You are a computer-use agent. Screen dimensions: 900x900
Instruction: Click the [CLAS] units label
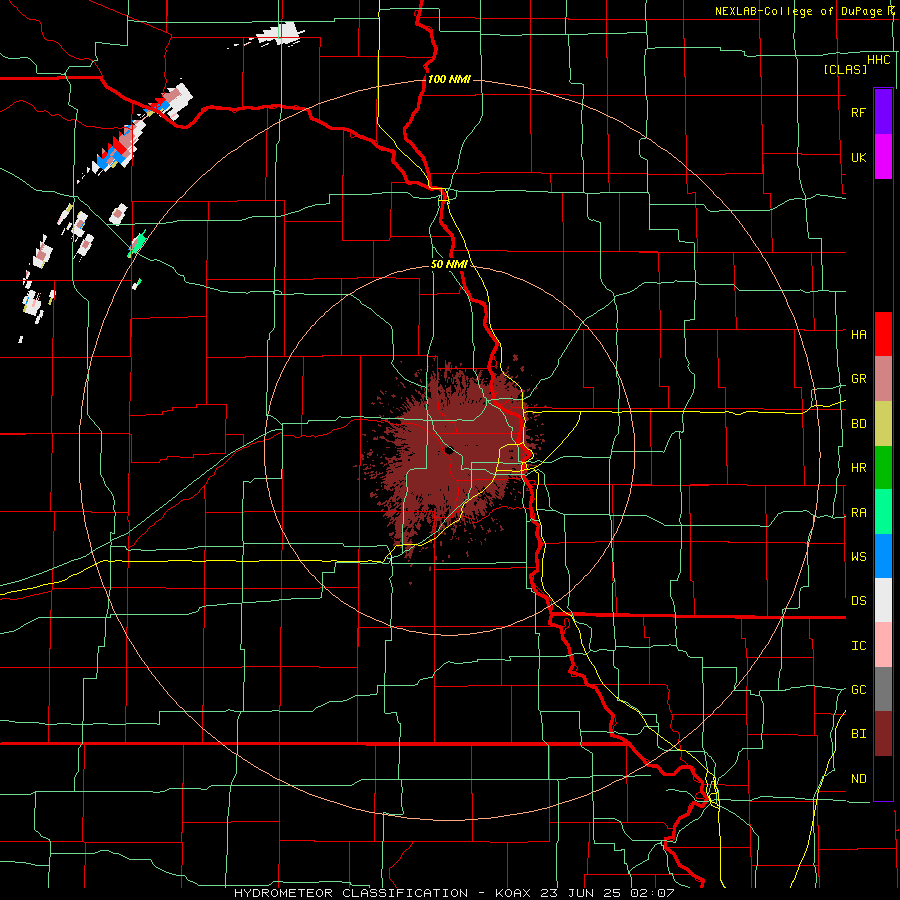coord(845,69)
